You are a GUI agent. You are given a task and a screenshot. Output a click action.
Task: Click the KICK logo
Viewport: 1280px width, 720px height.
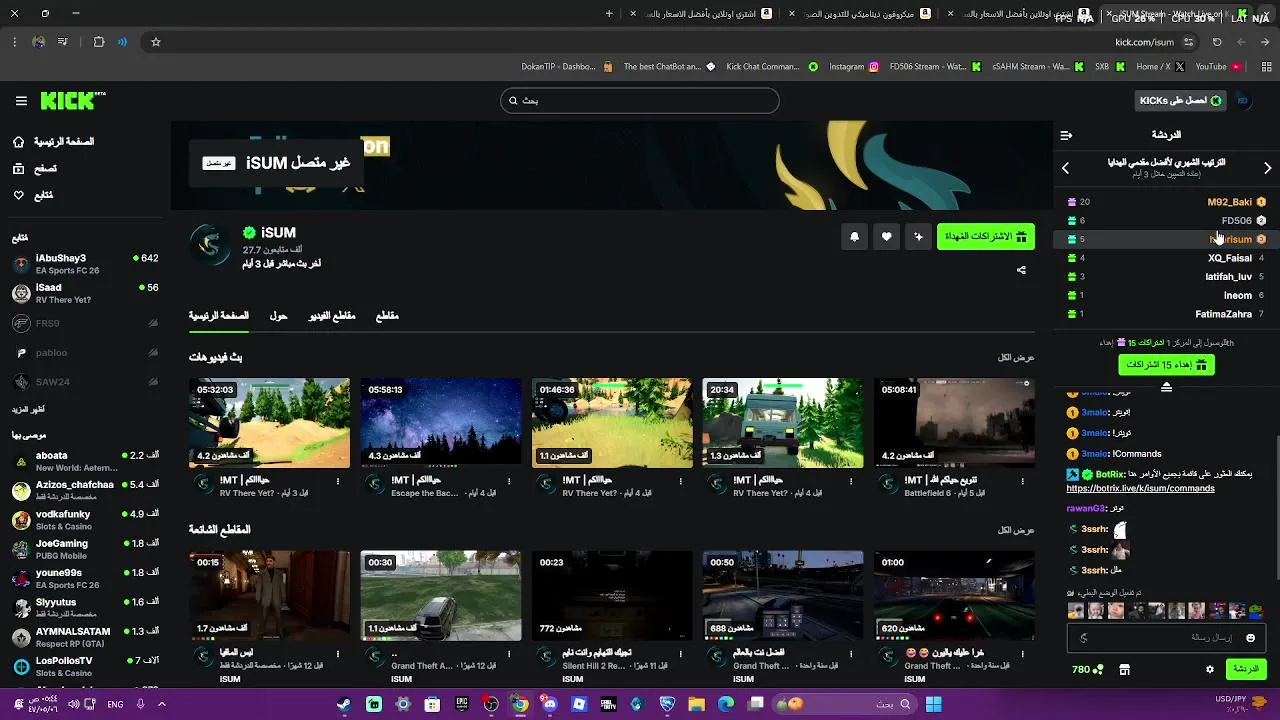pyautogui.click(x=73, y=100)
